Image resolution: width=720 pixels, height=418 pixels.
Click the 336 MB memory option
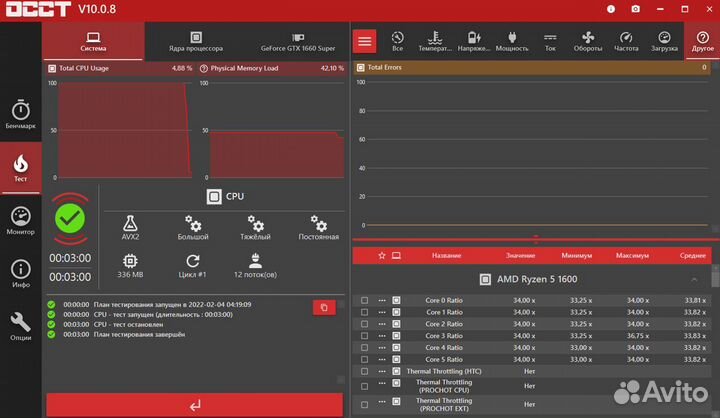130,265
